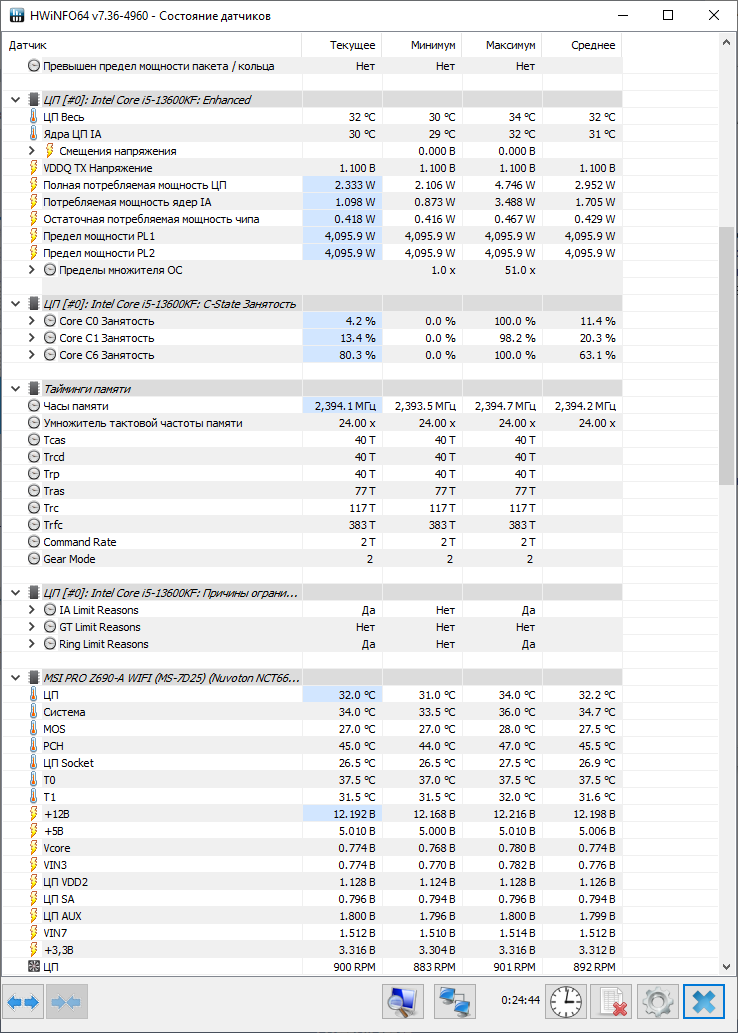Image resolution: width=738 pixels, height=1033 pixels.
Task: Click the thermometer icon beside PCH
Action: pyautogui.click(x=34, y=746)
